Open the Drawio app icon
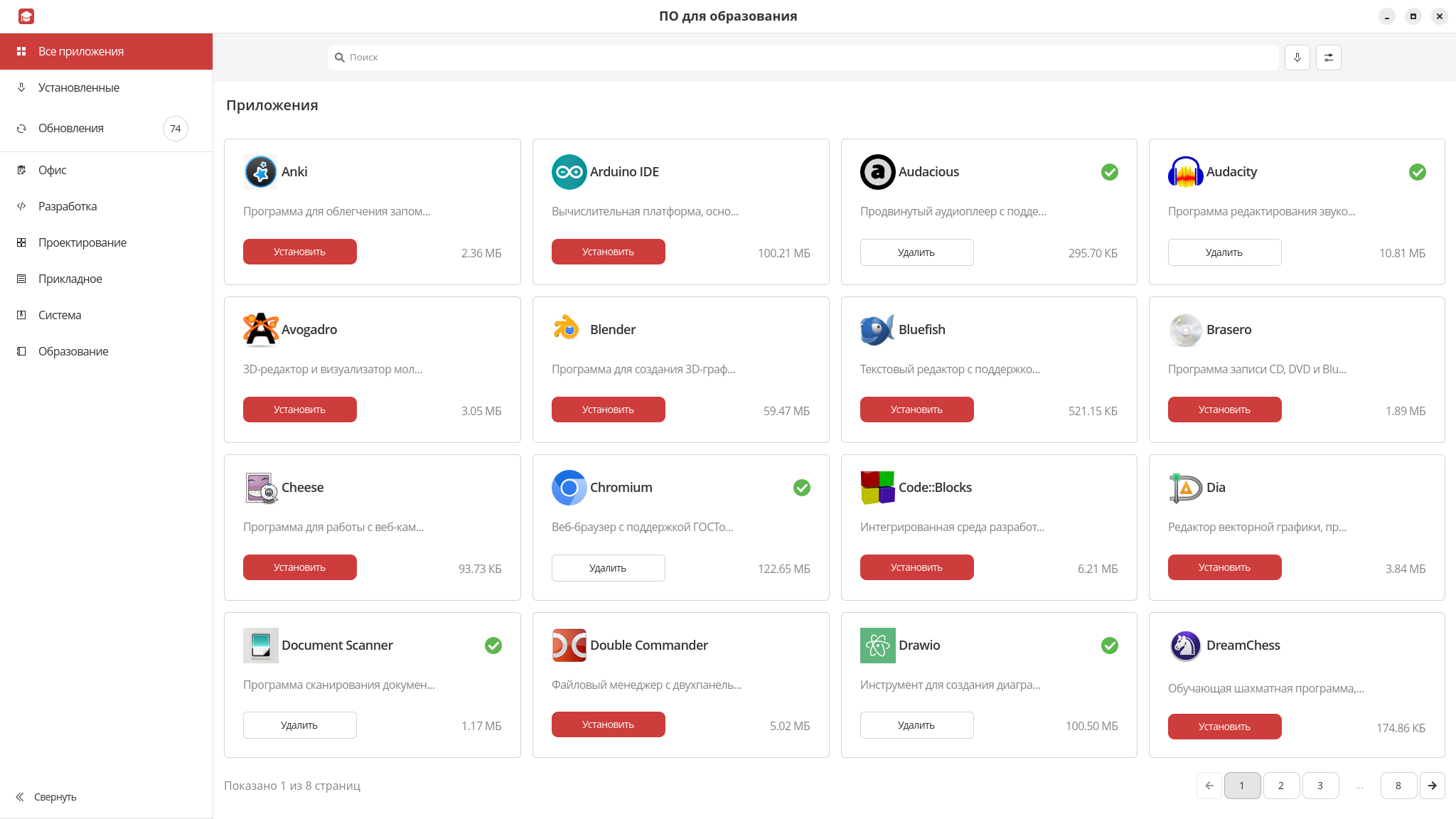The width and height of the screenshot is (1456, 819). [878, 646]
